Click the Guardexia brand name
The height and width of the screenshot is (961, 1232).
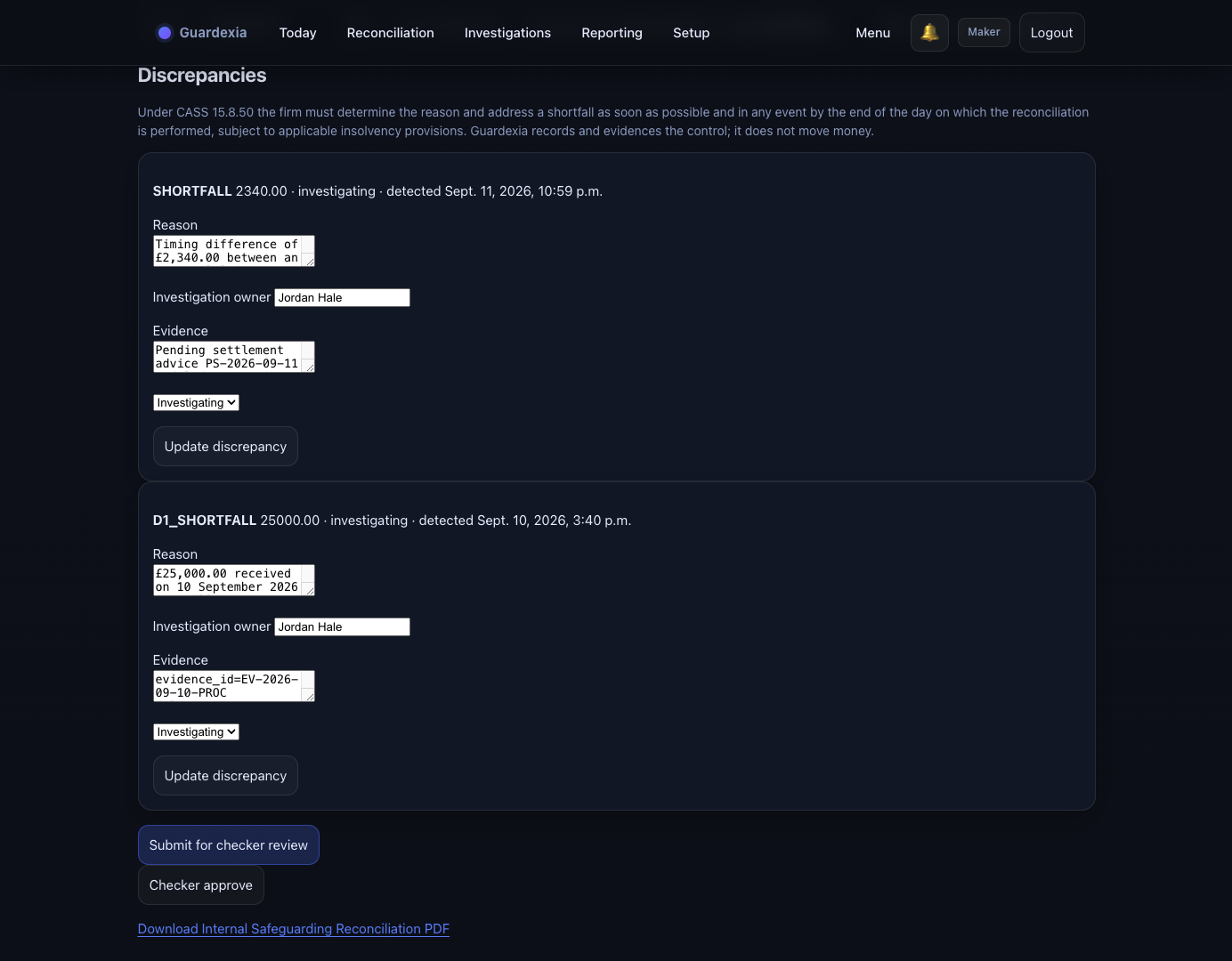(x=213, y=33)
